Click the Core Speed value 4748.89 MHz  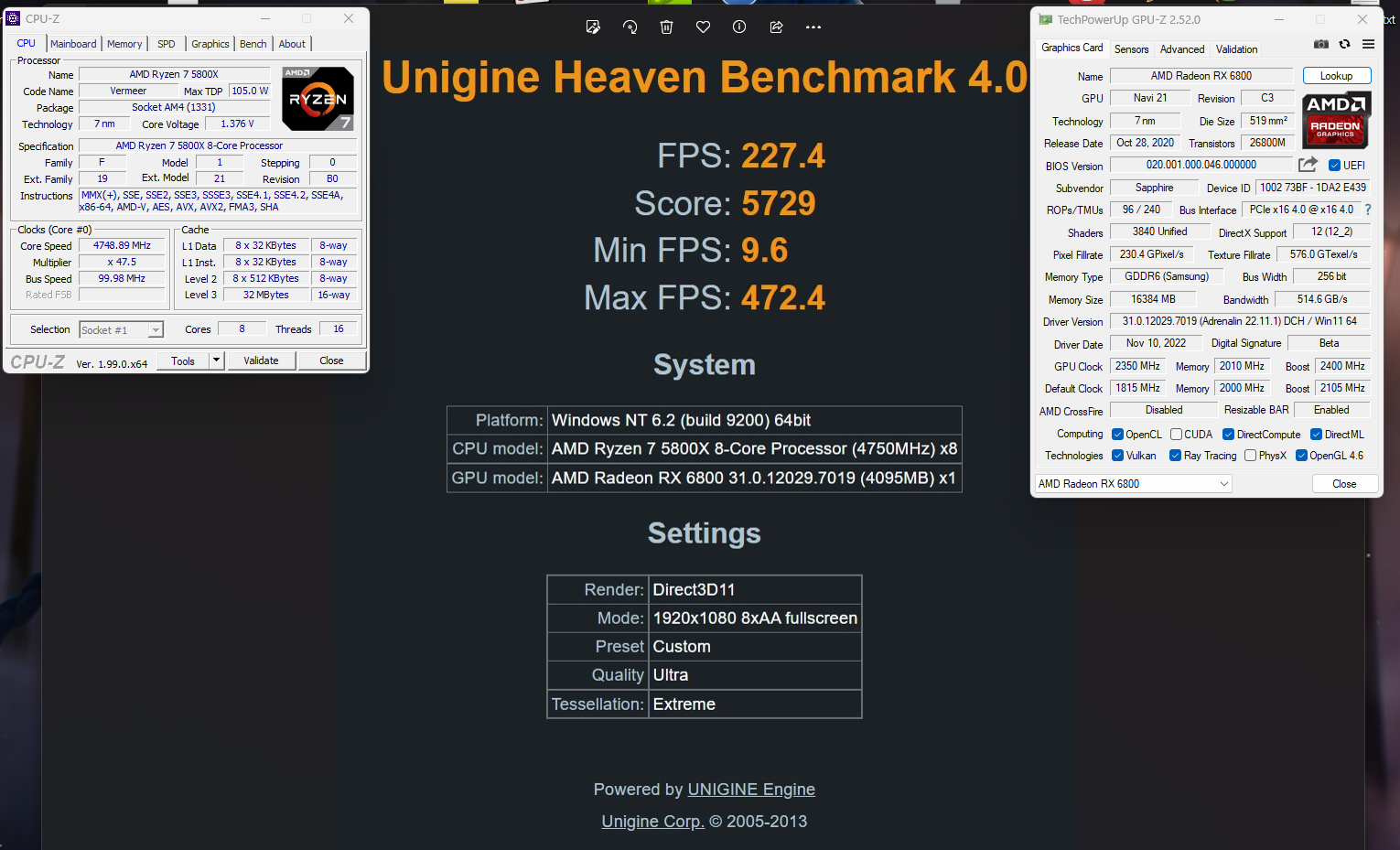(x=122, y=245)
